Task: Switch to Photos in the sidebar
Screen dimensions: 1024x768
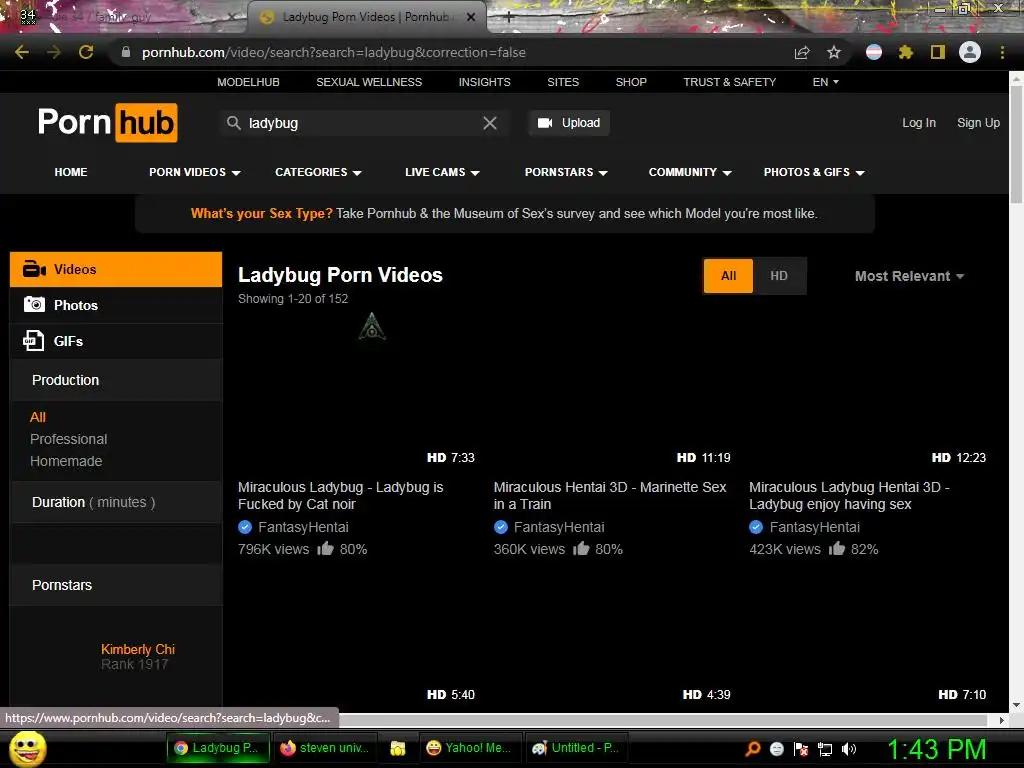Action: (x=116, y=305)
